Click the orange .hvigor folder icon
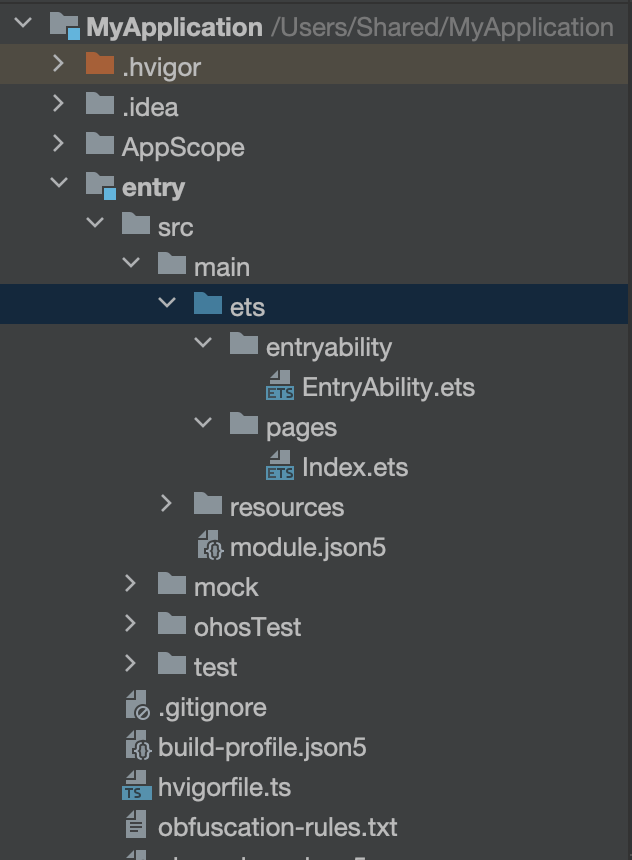The width and height of the screenshot is (632, 860). 100,67
